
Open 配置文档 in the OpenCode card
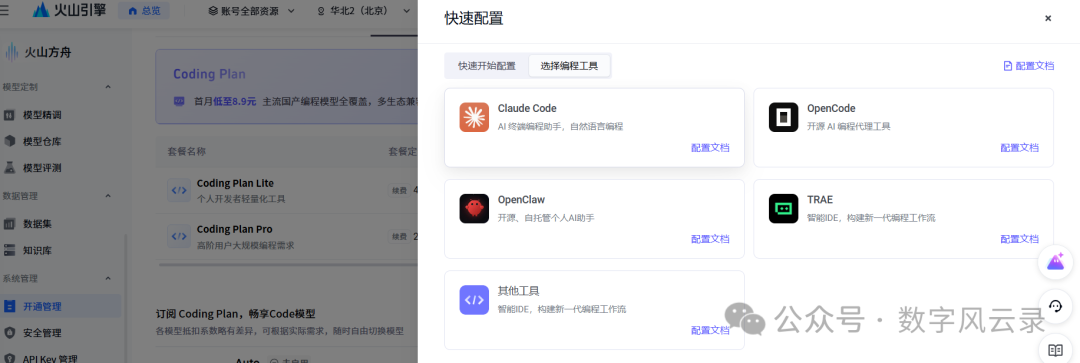coord(1019,147)
